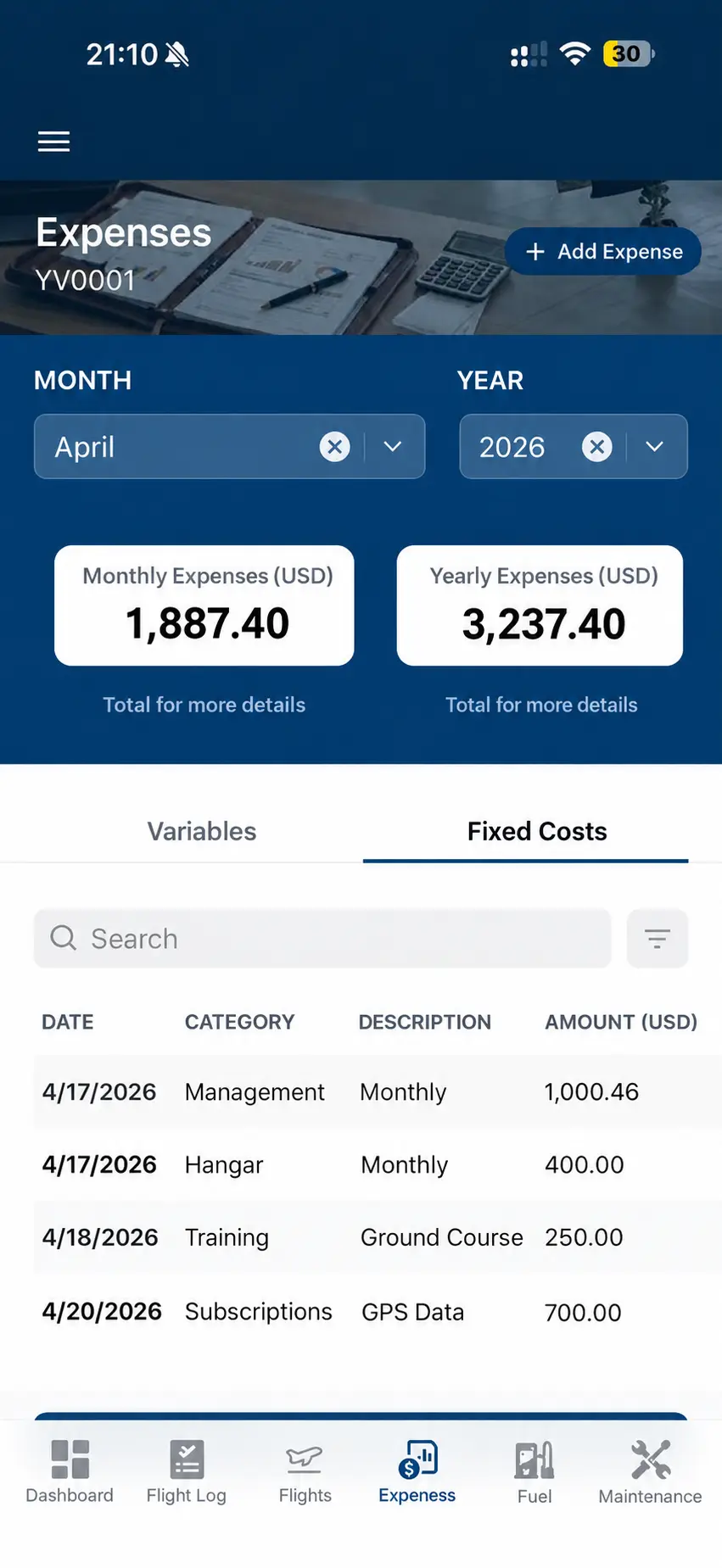Tap the Yearly Expenses card

540,605
